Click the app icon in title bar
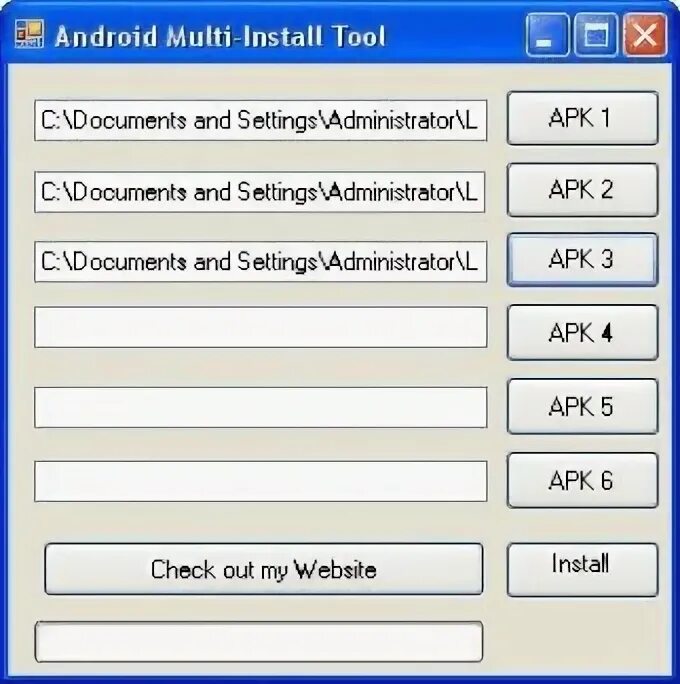680x684 pixels. pos(29,34)
